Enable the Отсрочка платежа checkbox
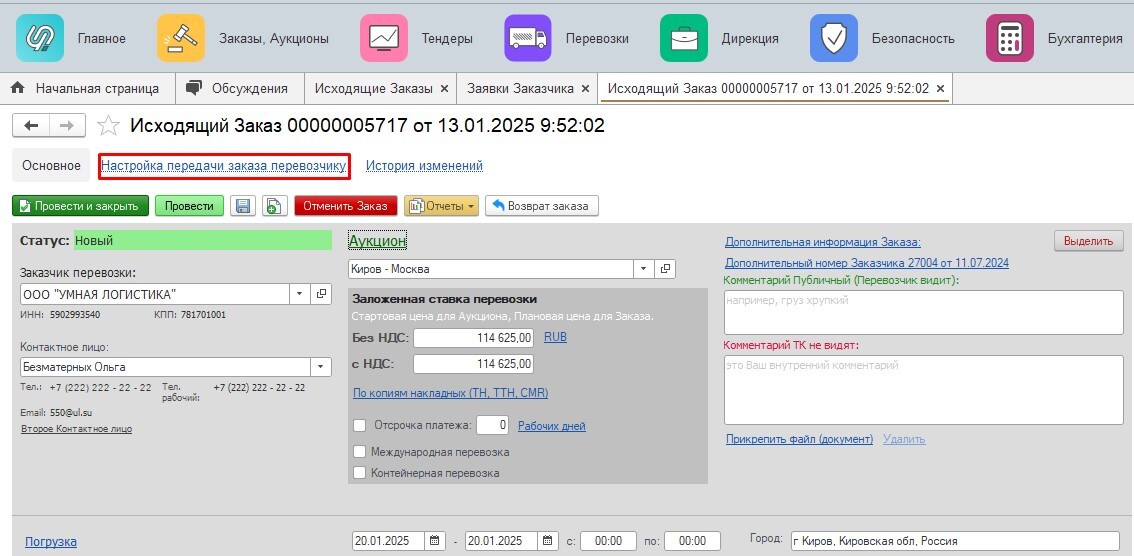 (359, 425)
